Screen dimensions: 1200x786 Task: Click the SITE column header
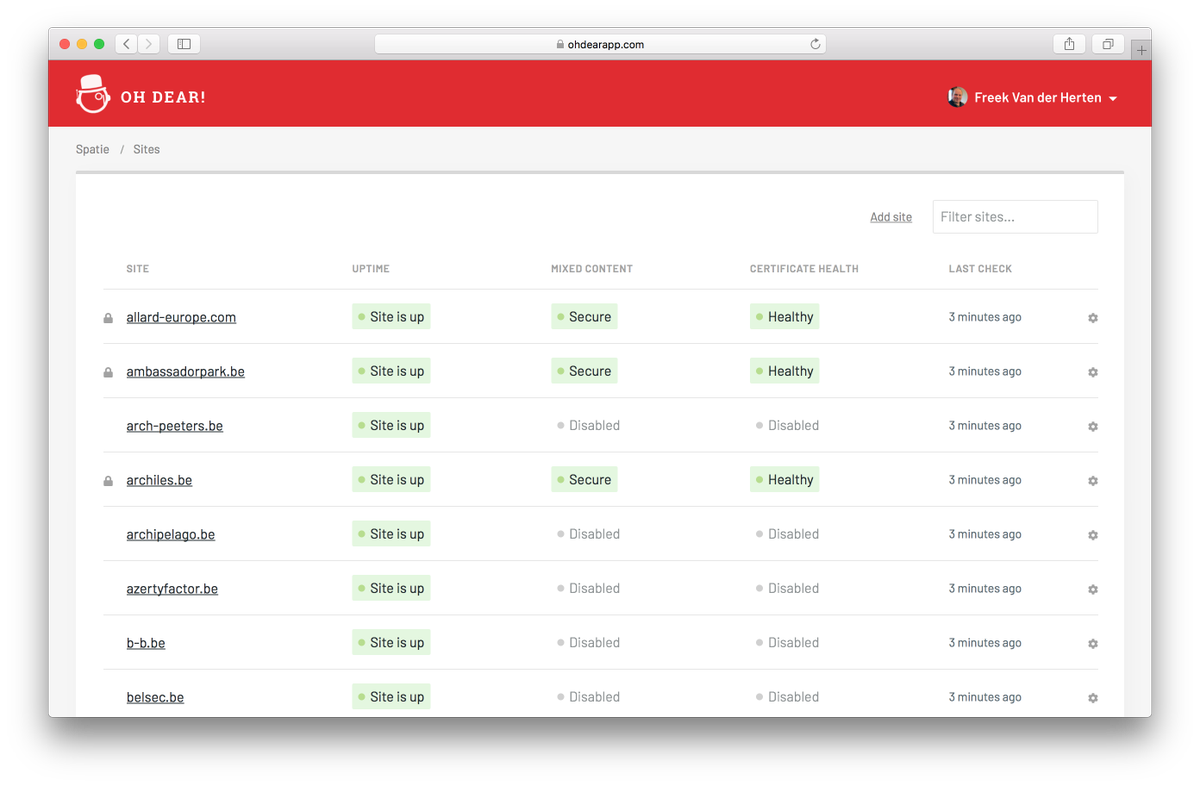click(x=137, y=269)
